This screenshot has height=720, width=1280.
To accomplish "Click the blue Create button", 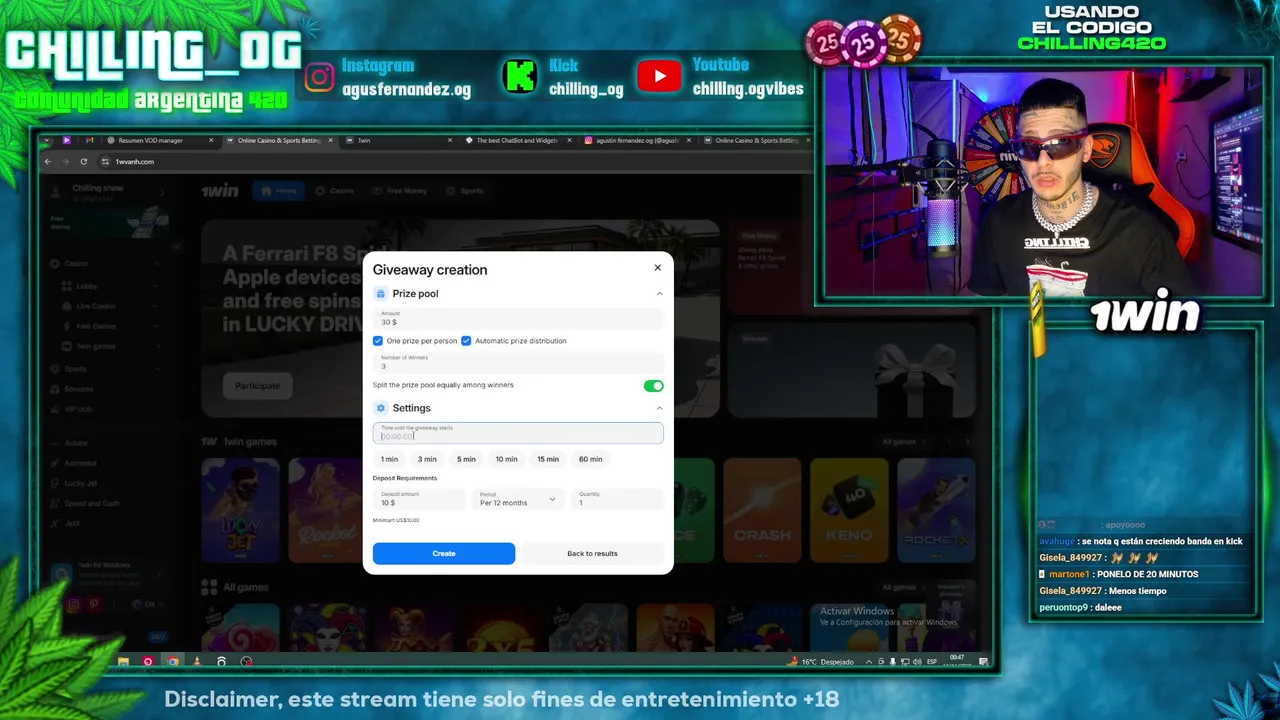I will pyautogui.click(x=444, y=553).
